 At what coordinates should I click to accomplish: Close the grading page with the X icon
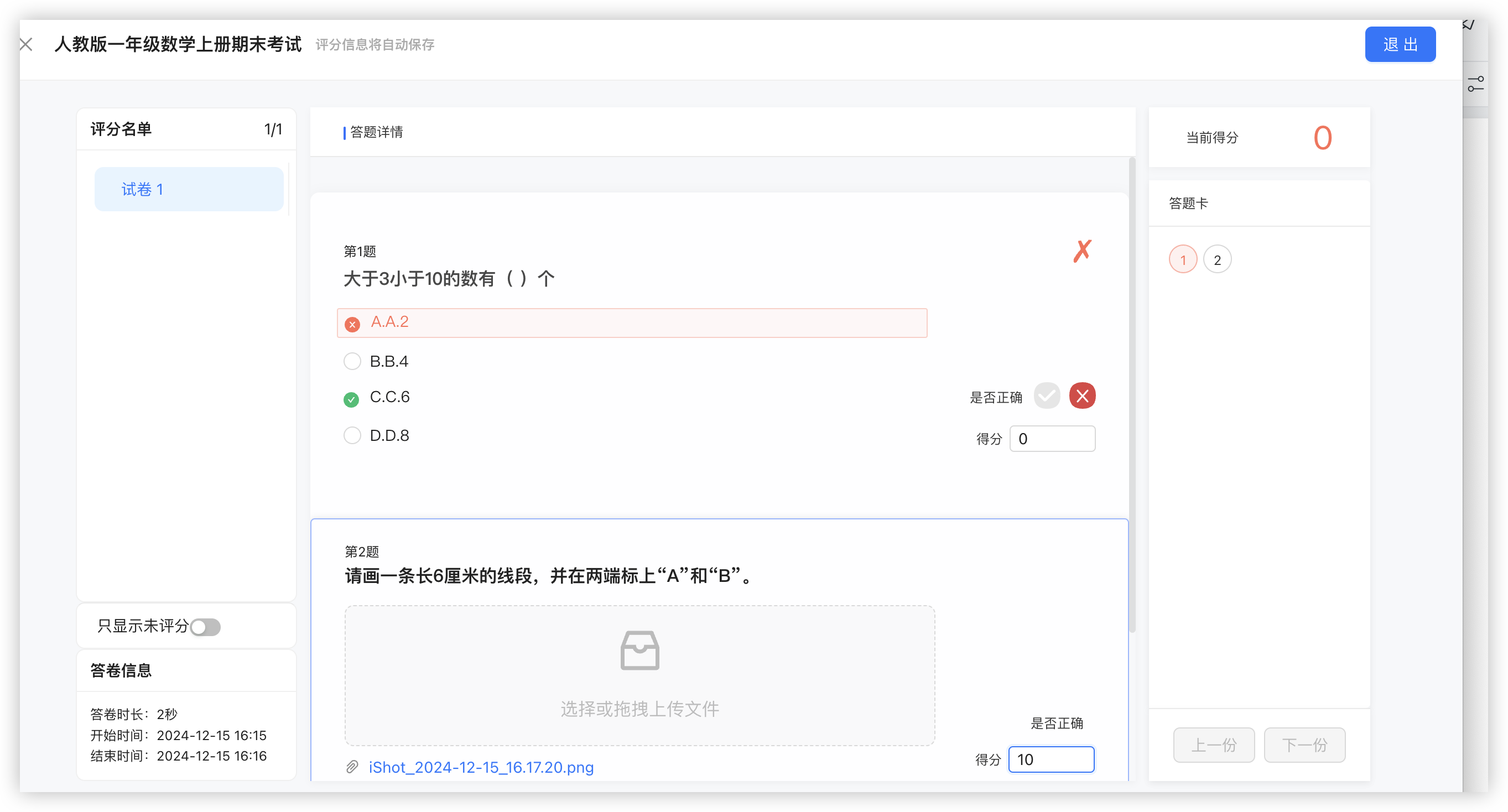coord(26,44)
